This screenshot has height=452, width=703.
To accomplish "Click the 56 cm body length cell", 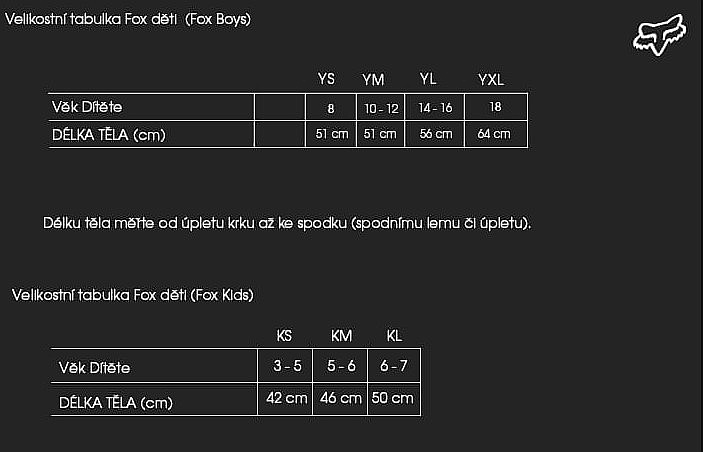I will pos(436,134).
